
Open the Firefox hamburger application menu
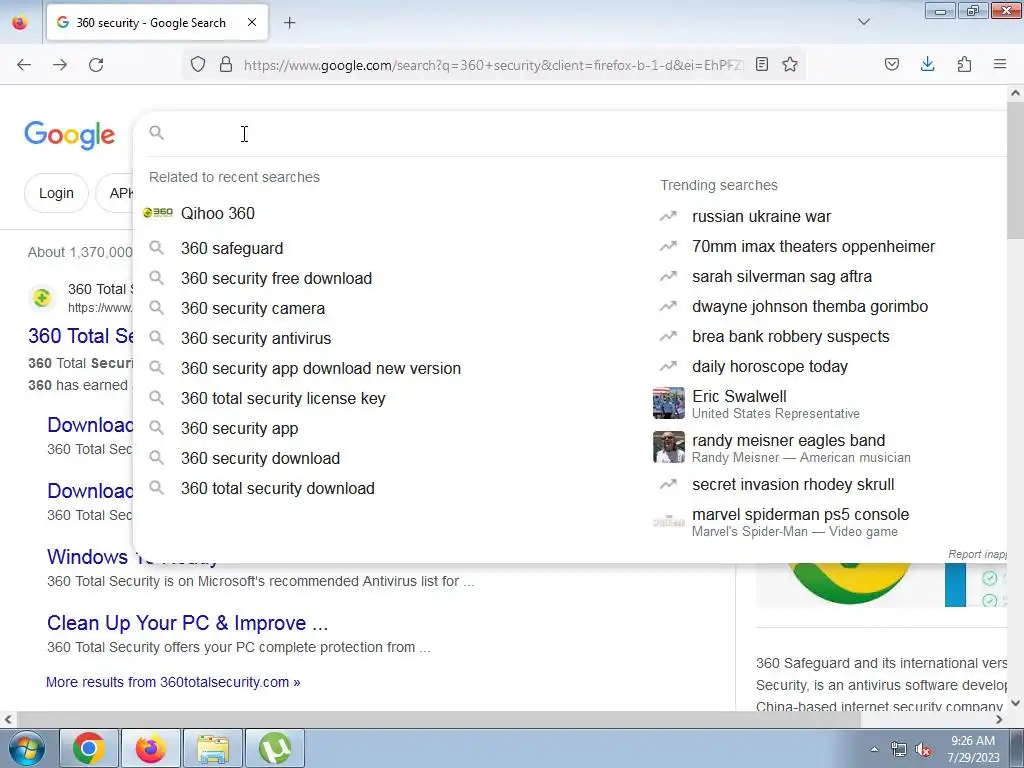click(1000, 64)
